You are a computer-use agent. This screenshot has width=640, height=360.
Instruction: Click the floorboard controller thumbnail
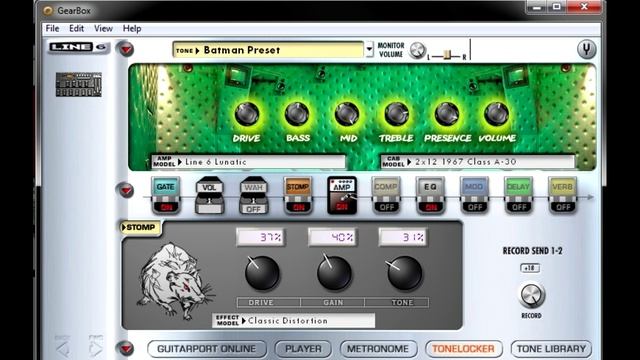tap(79, 84)
